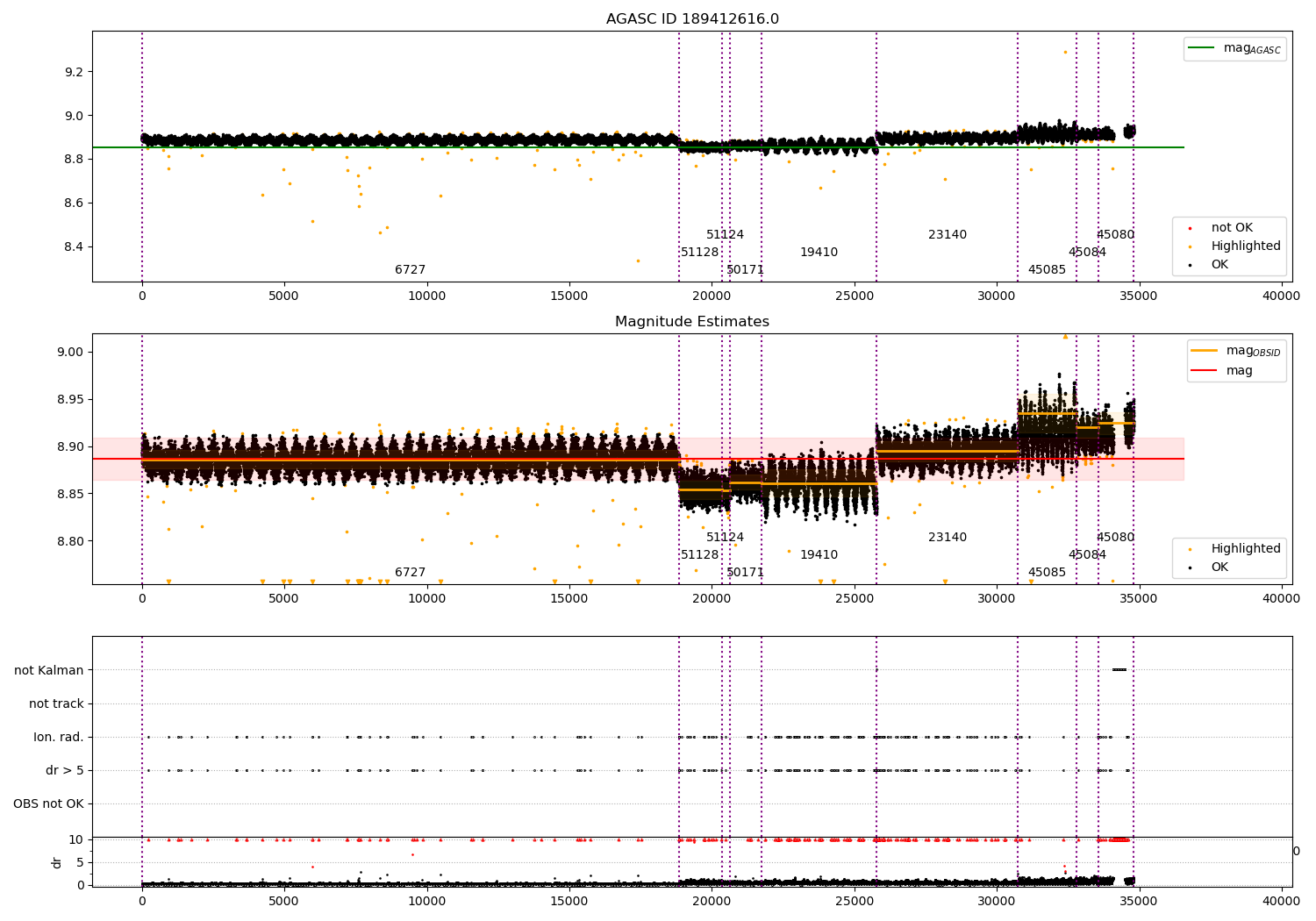
Task: Select 'Highlighted' legend entry in Magnitude Estimates plot
Action: pyautogui.click(x=1236, y=549)
